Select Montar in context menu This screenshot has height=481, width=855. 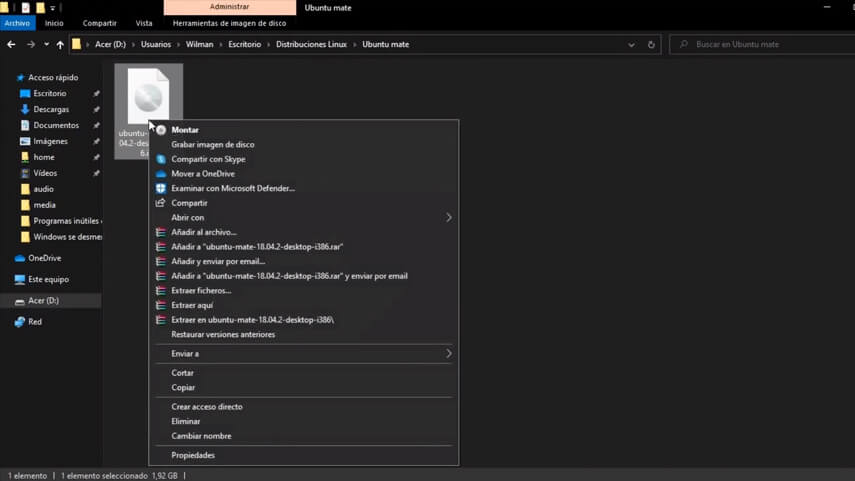pyautogui.click(x=185, y=130)
